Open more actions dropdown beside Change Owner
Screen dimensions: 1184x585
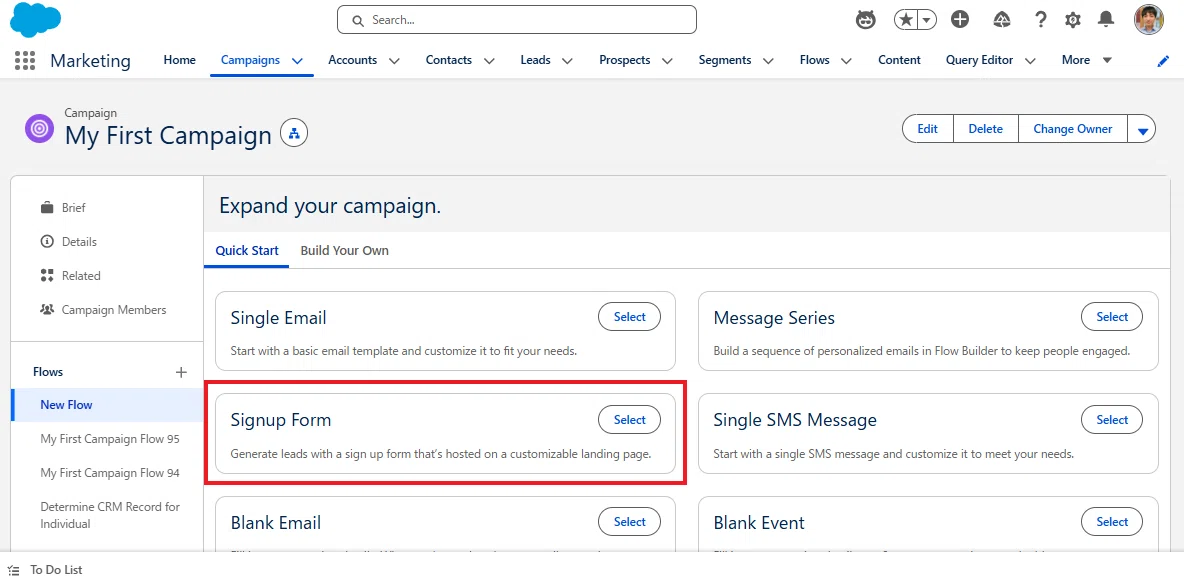1142,129
